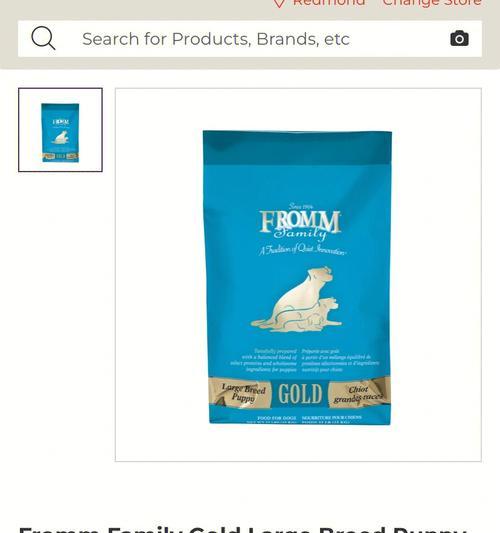
Task: Click the magnifying glass search icon
Action: [x=43, y=38]
